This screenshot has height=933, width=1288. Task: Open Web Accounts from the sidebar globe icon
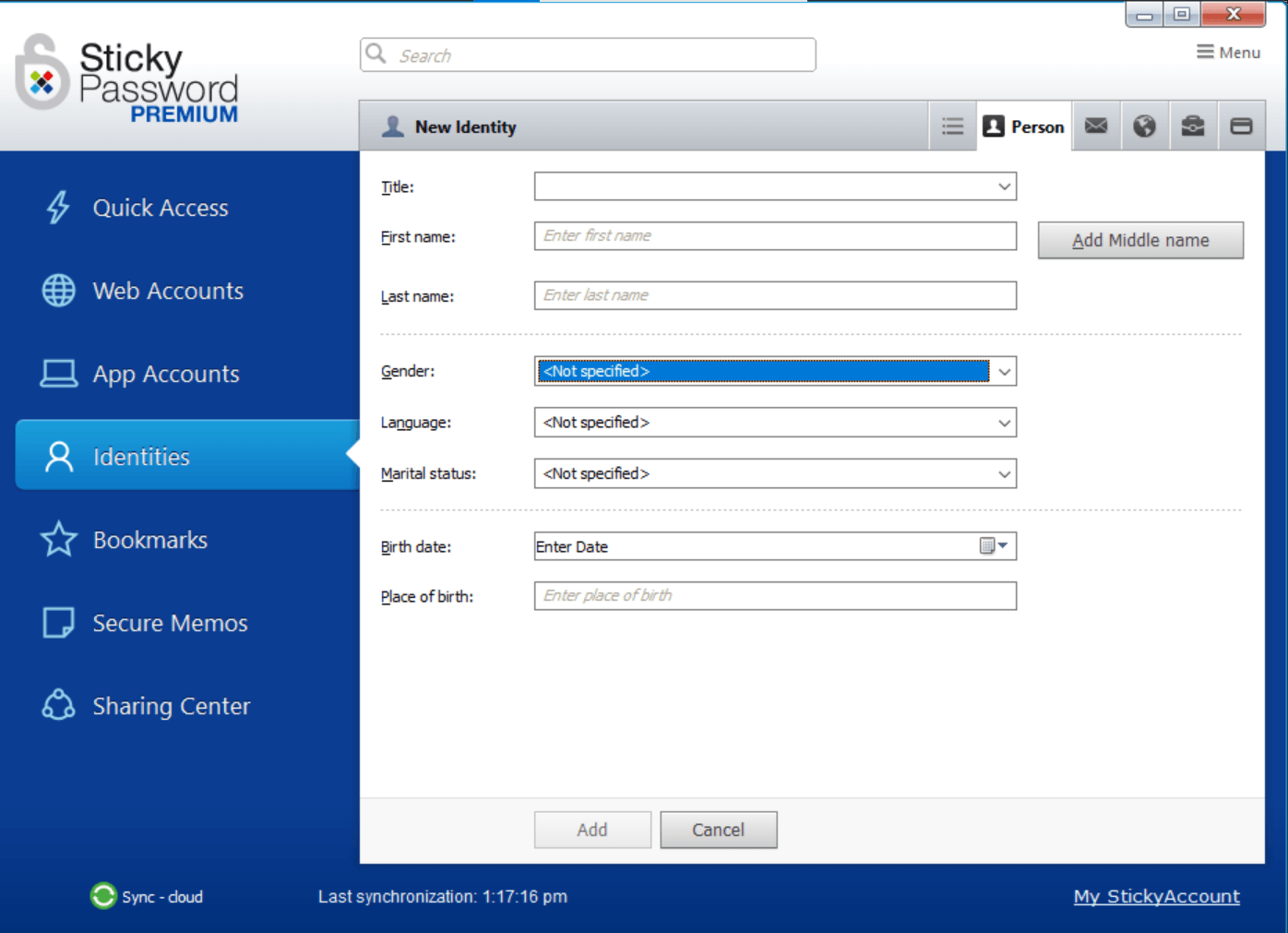coord(57,290)
